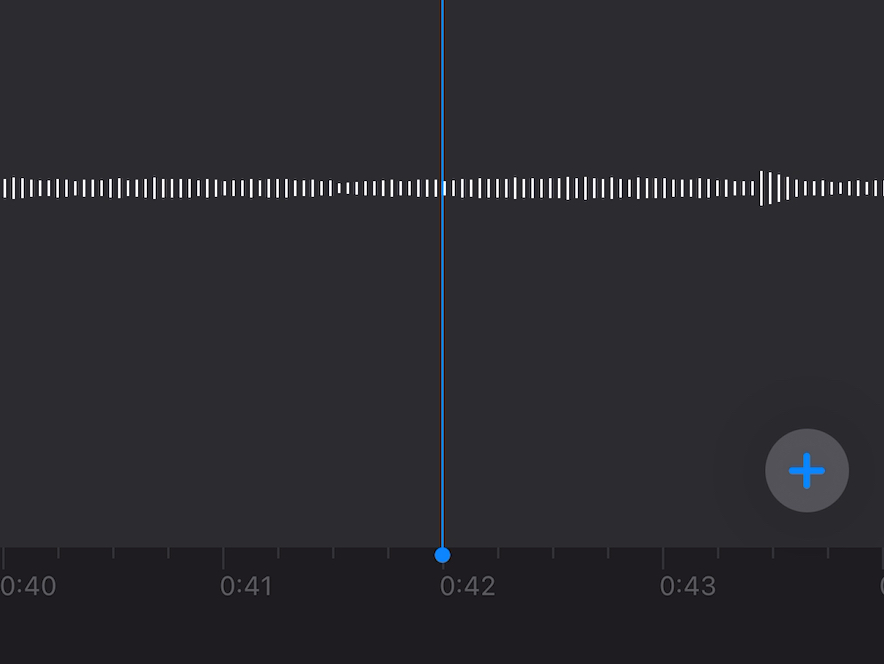Image resolution: width=884 pixels, height=664 pixels.
Task: Jump to the 0:41 timestamp label
Action: [x=246, y=586]
